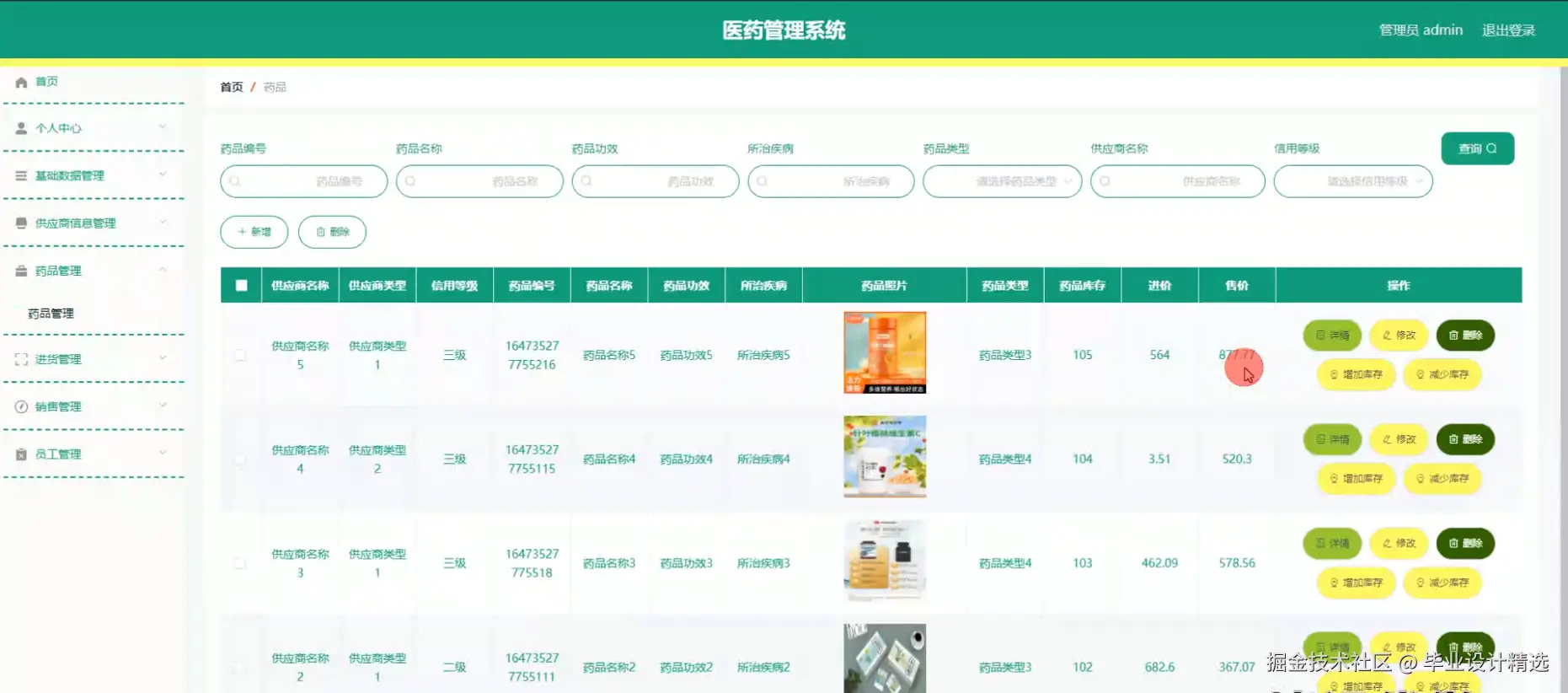Click the 供应商信息管理 sidebar icon
This screenshot has height=693, width=1568.
(21, 223)
